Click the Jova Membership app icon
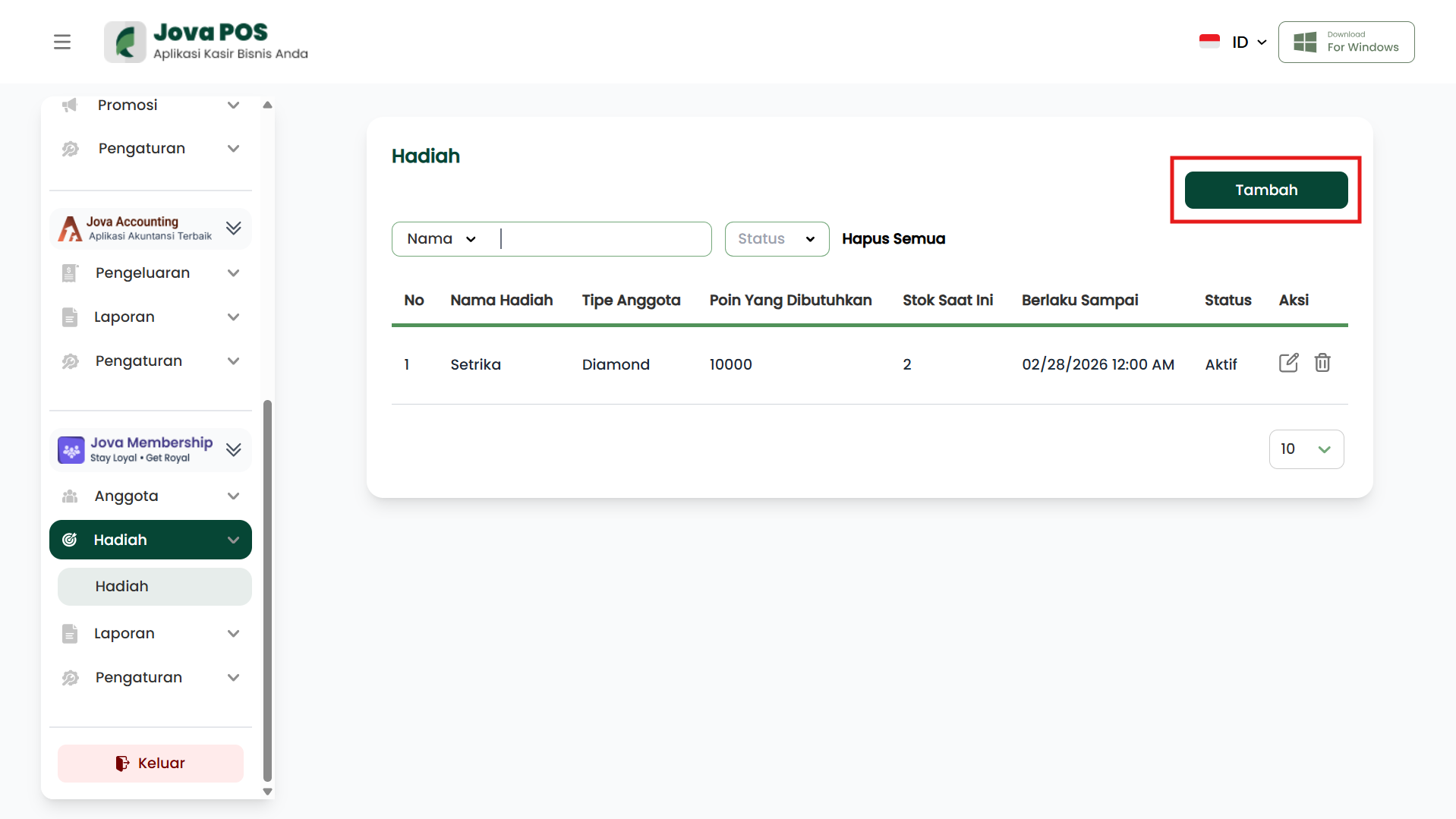The height and width of the screenshot is (819, 1456). point(71,450)
